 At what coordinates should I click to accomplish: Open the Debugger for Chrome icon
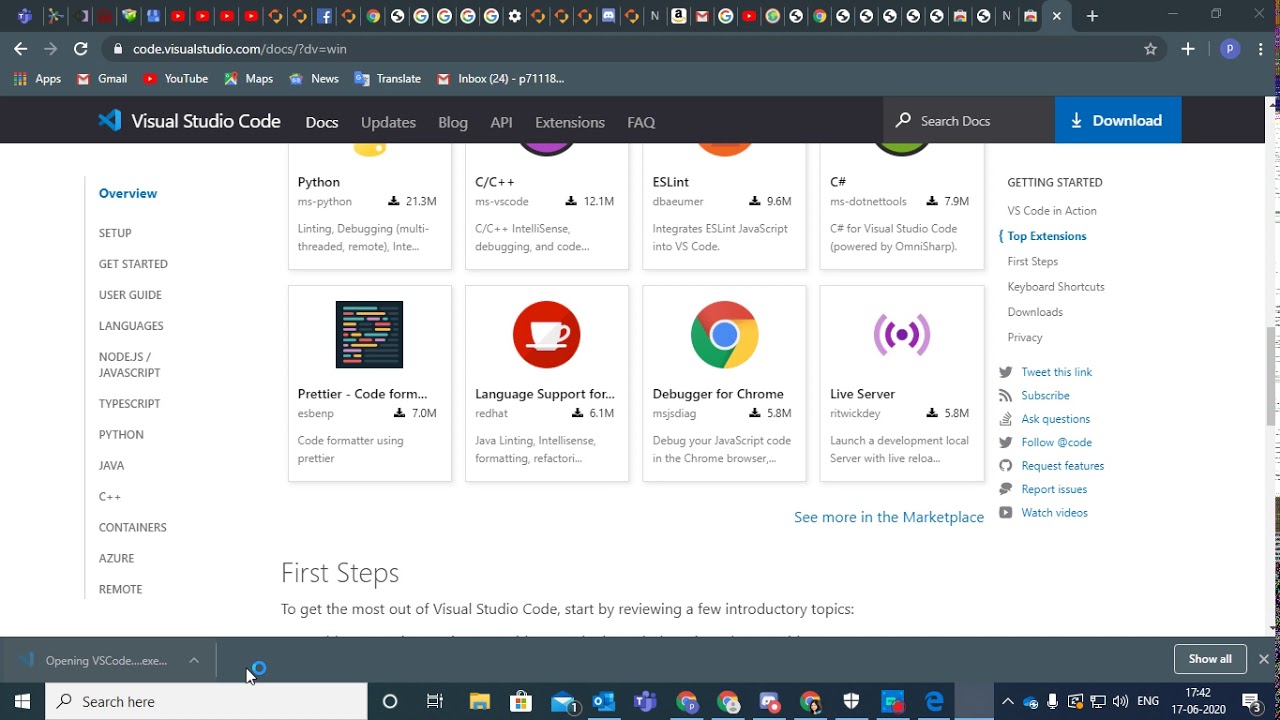tap(724, 335)
